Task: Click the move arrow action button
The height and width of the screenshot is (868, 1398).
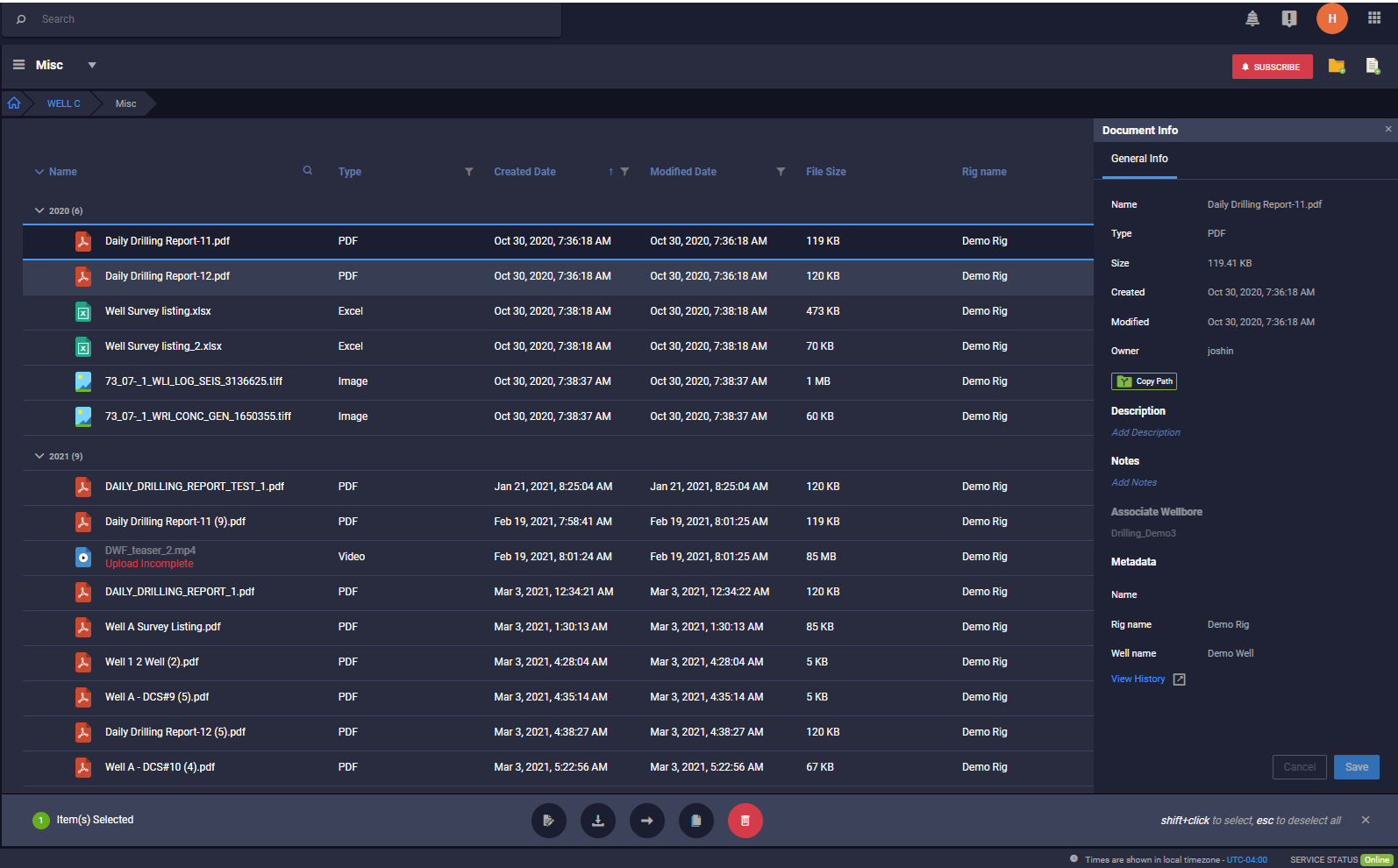Action: pos(646,821)
